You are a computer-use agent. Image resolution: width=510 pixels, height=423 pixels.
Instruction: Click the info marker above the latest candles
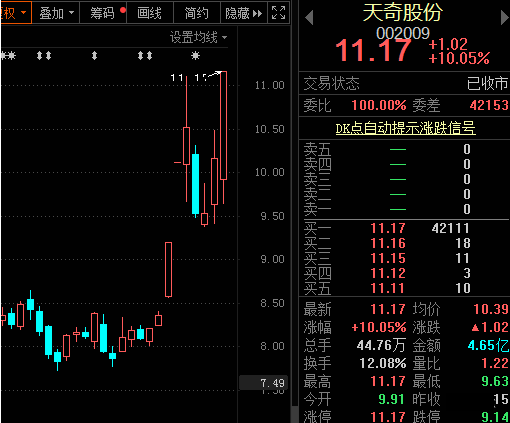click(195, 55)
